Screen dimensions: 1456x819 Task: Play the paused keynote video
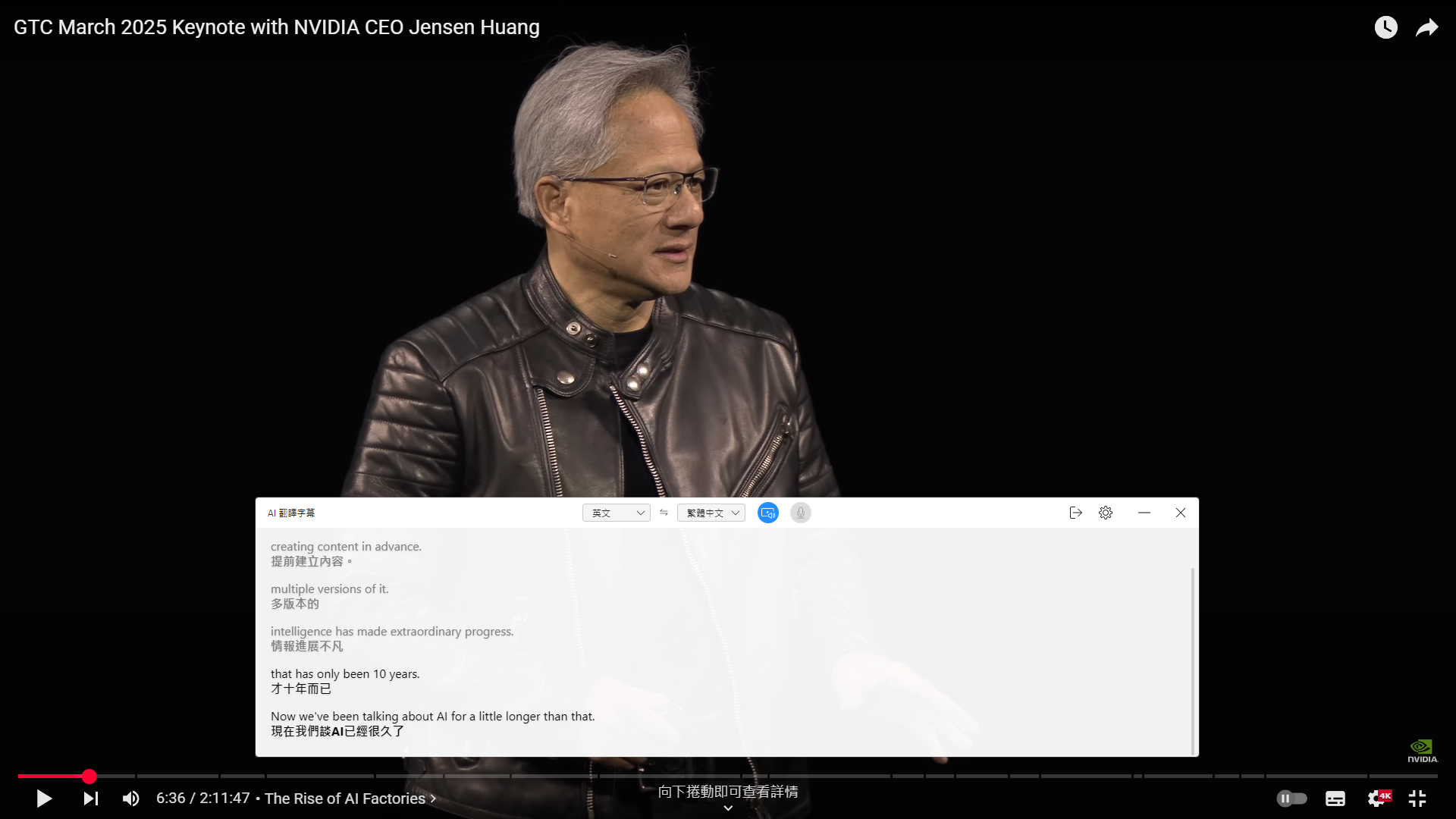pos(44,799)
